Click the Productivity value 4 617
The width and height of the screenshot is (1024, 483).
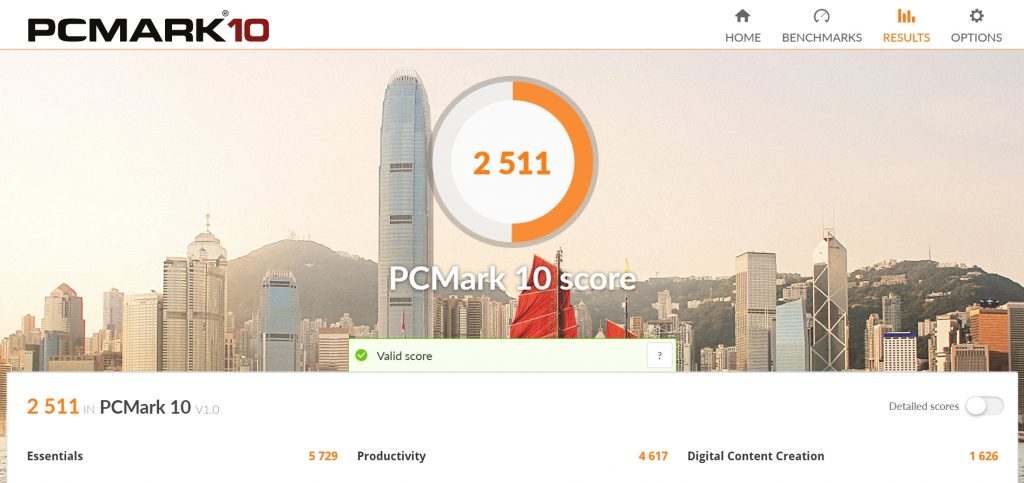pyautogui.click(x=654, y=456)
